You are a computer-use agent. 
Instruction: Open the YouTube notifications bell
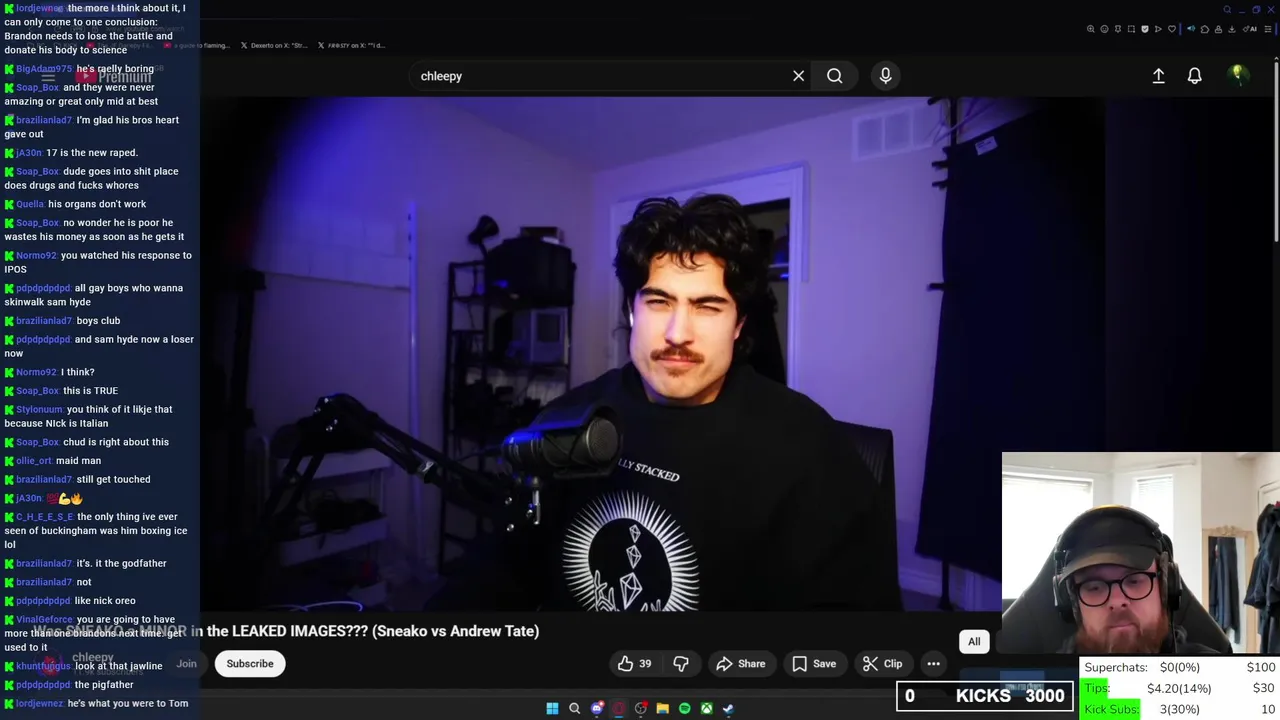(1194, 76)
